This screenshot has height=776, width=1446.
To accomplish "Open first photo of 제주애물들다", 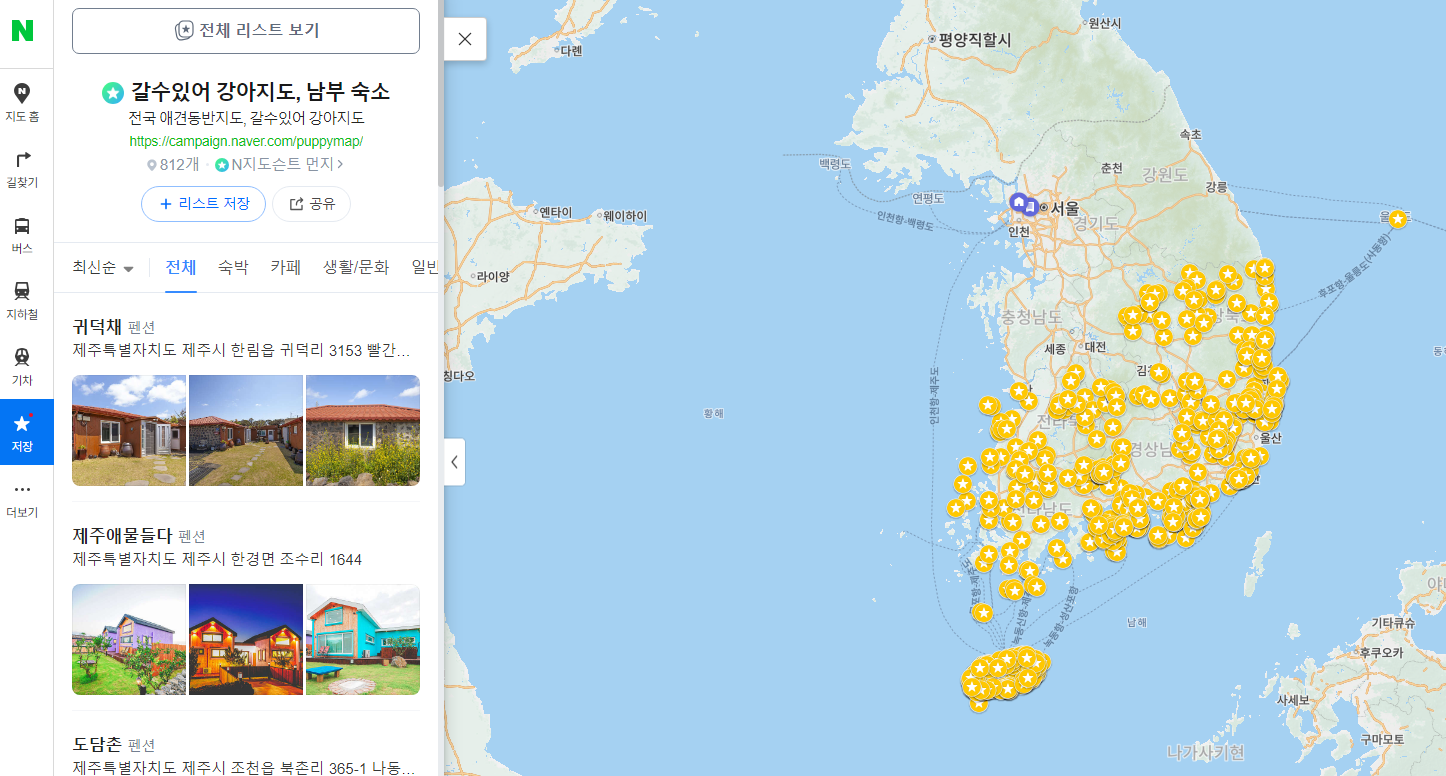I will pyautogui.click(x=129, y=640).
